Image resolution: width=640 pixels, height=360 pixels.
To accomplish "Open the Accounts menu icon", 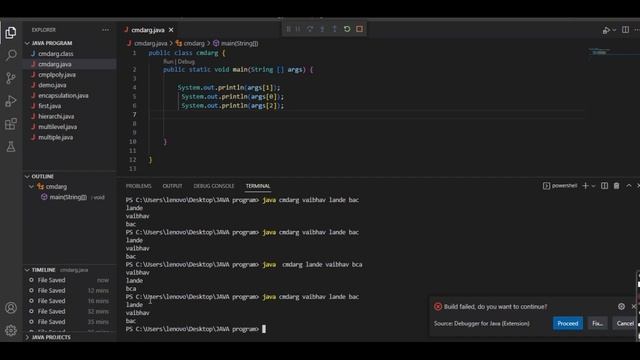I will tap(11, 308).
